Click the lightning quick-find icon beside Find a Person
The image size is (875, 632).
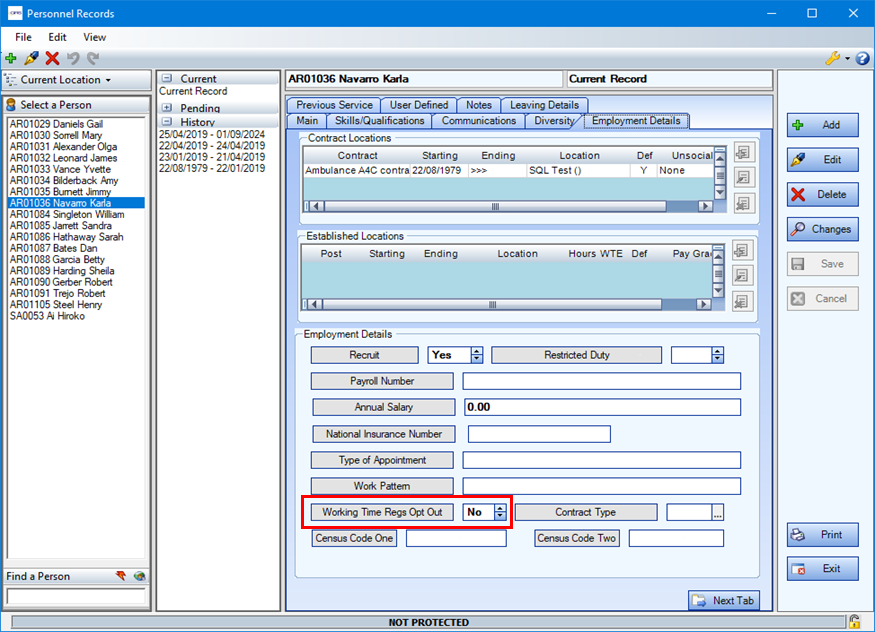[x=122, y=576]
